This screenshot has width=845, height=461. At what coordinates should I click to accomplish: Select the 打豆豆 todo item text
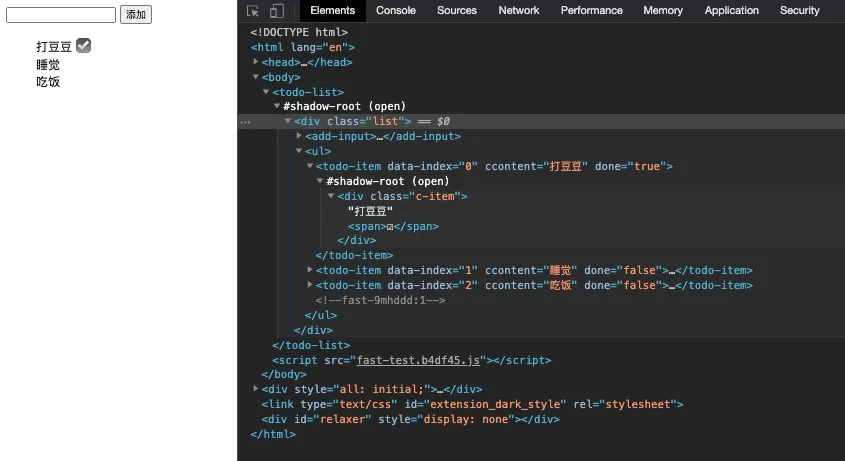click(54, 47)
